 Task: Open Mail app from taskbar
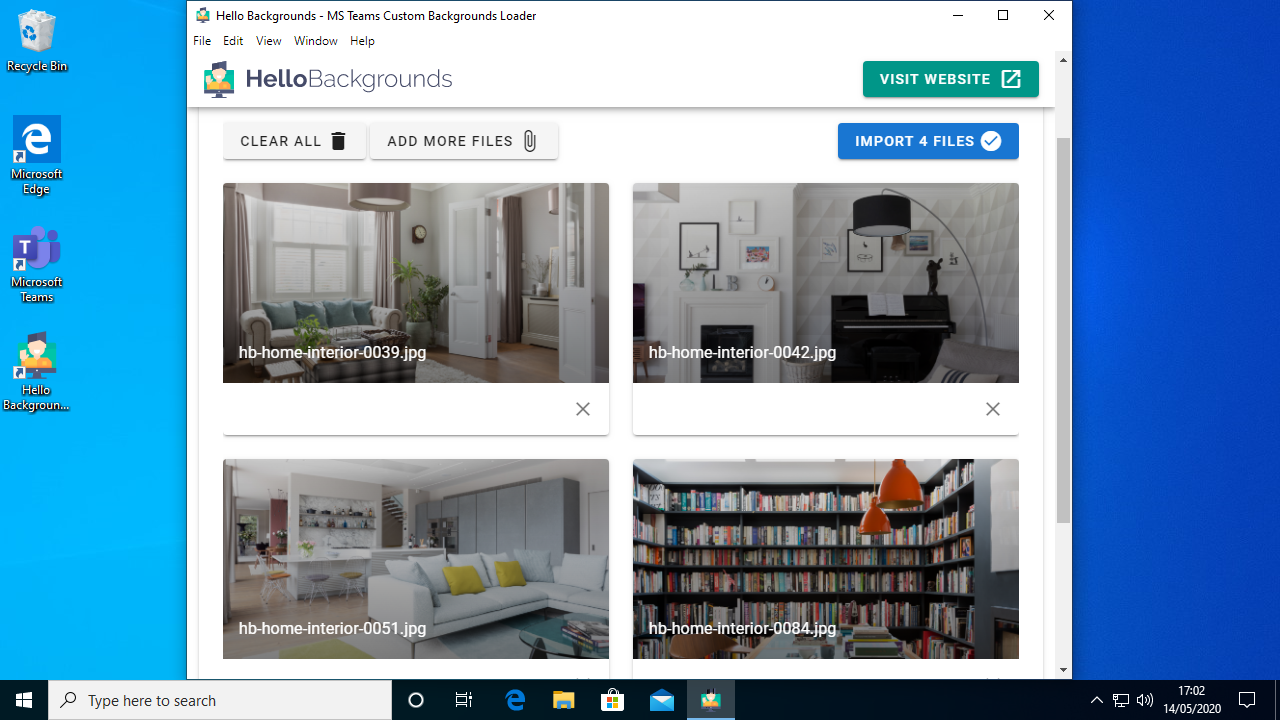point(662,700)
